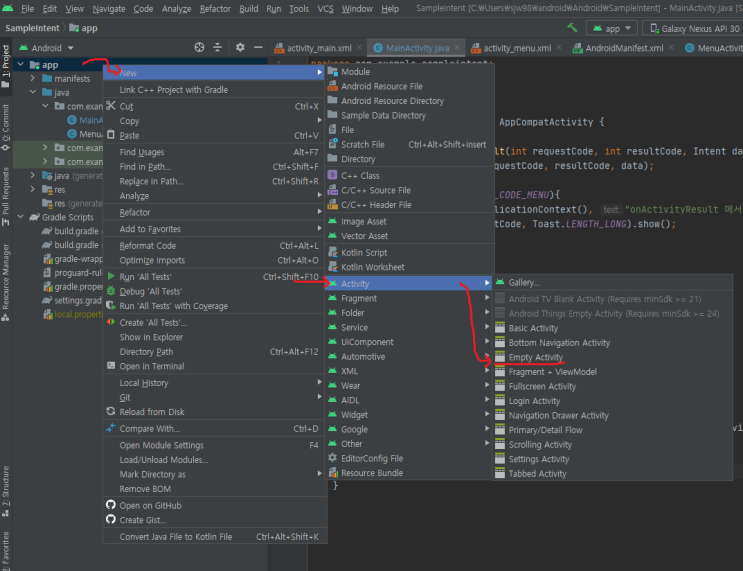Choose Android Resource File
The height and width of the screenshot is (571, 743).
click(x=409, y=86)
